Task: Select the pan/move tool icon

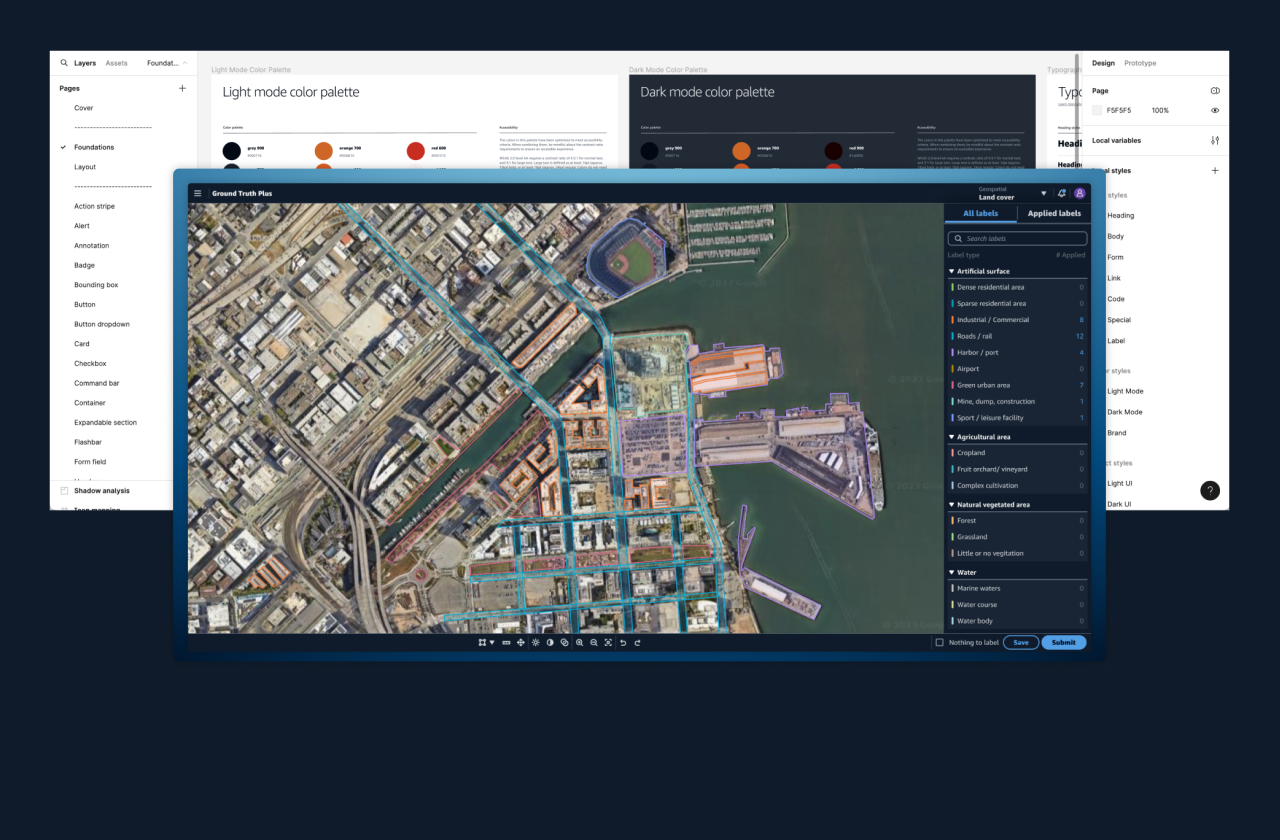Action: 520,643
